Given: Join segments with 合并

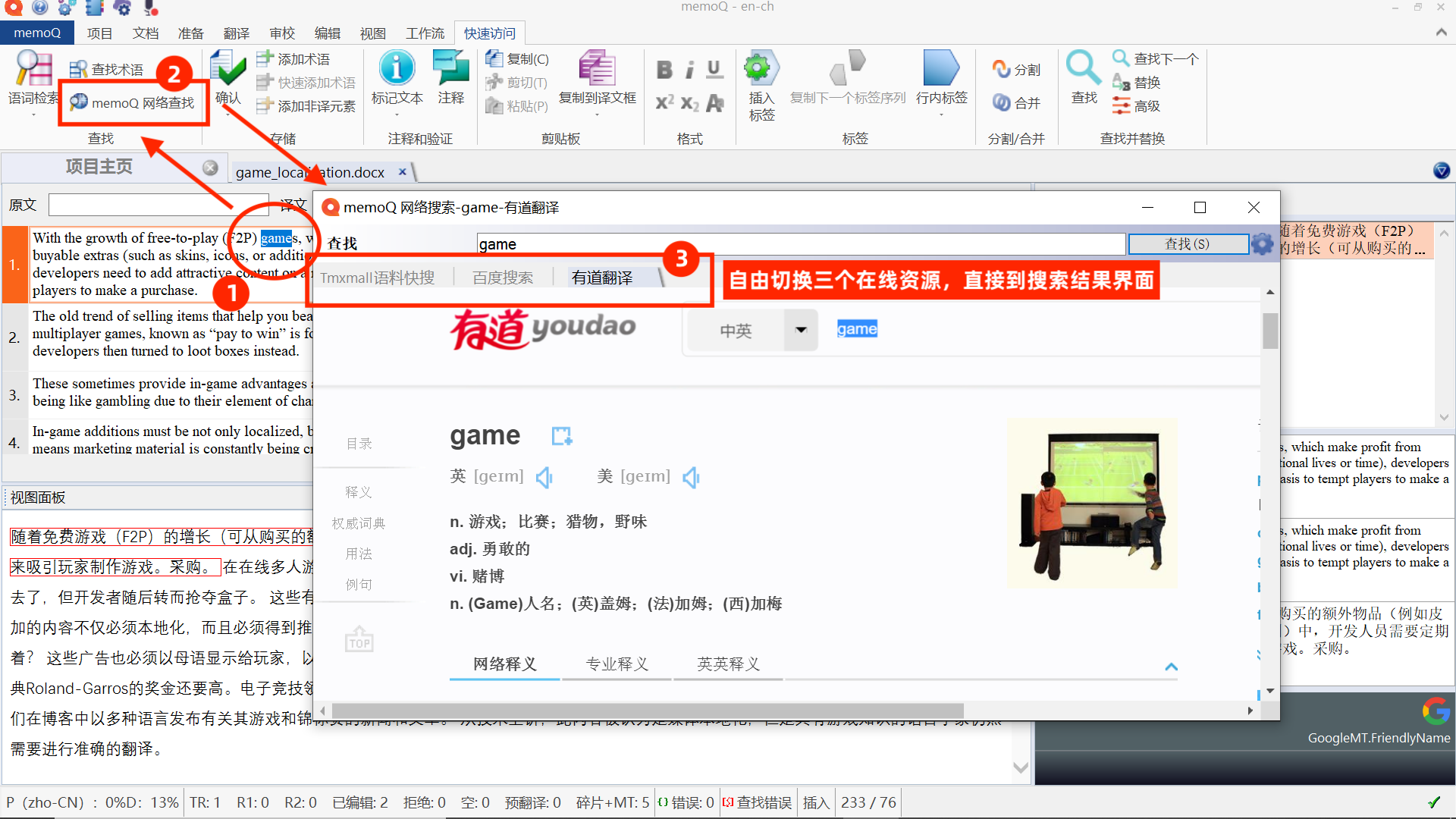Looking at the screenshot, I should click(x=1017, y=102).
